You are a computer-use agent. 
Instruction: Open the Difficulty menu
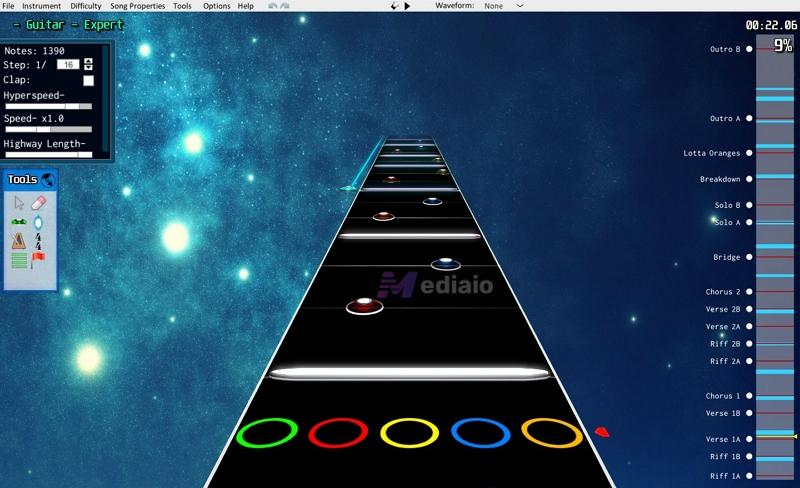86,6
